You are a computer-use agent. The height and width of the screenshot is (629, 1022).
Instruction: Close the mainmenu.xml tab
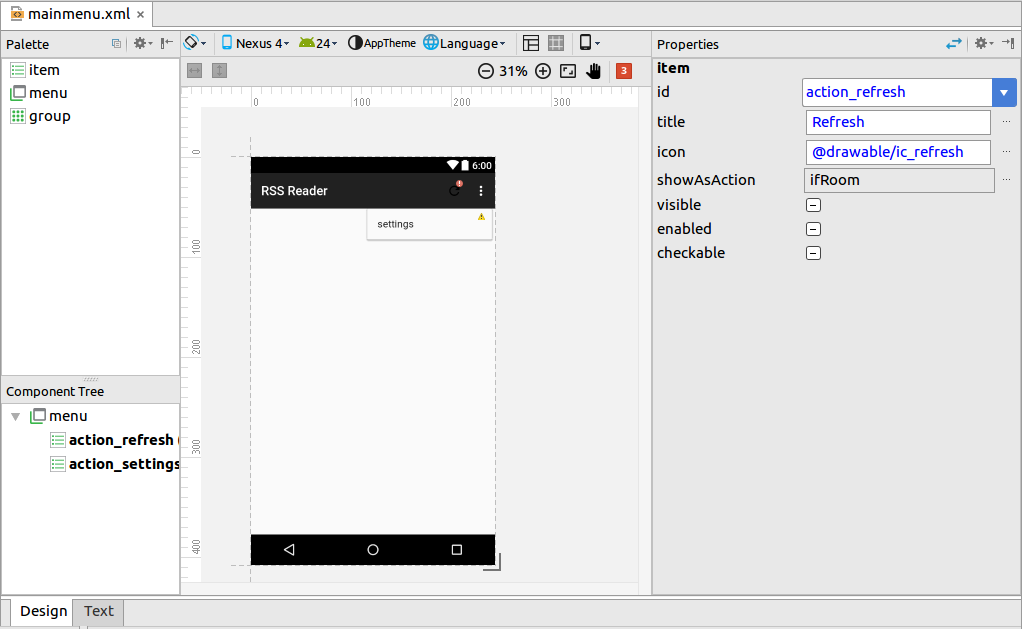pos(140,14)
